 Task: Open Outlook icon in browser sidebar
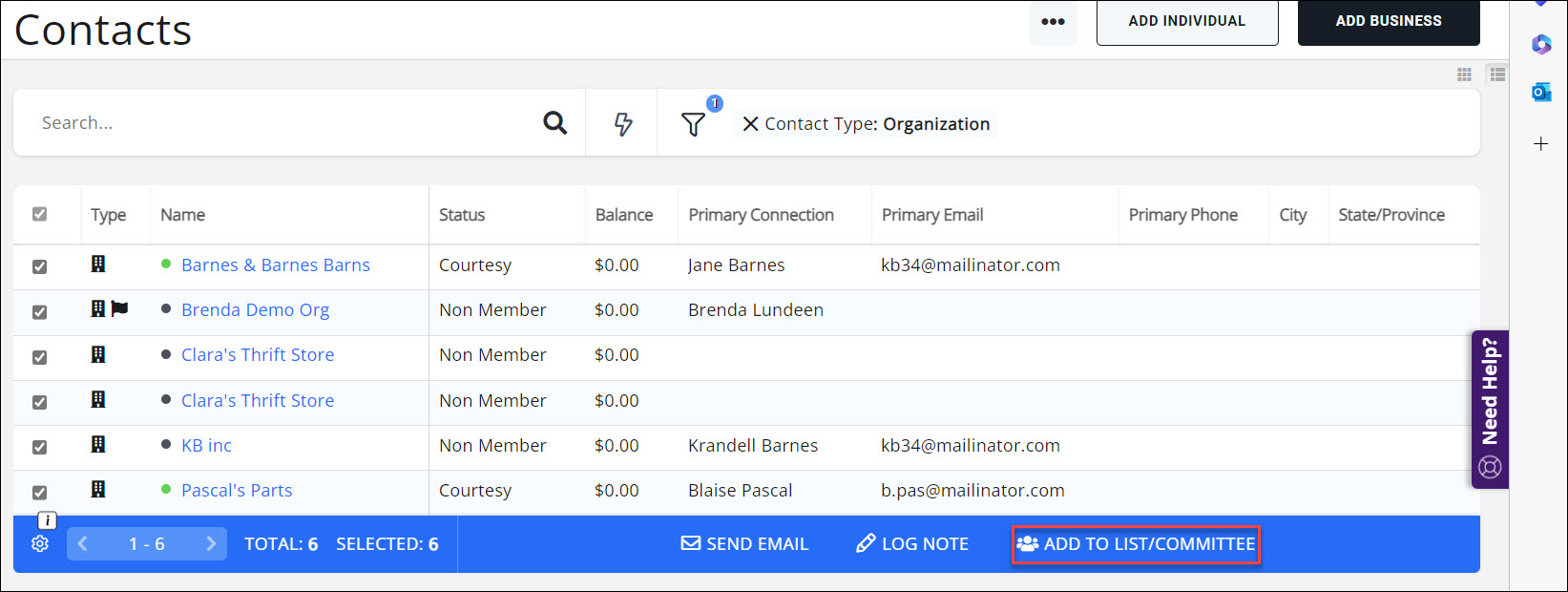[x=1540, y=92]
